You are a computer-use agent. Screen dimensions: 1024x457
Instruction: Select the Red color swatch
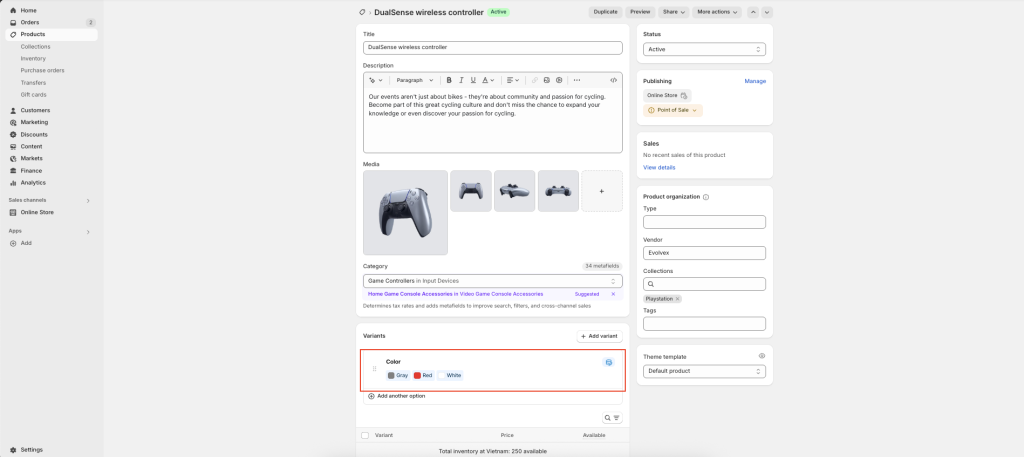(423, 375)
